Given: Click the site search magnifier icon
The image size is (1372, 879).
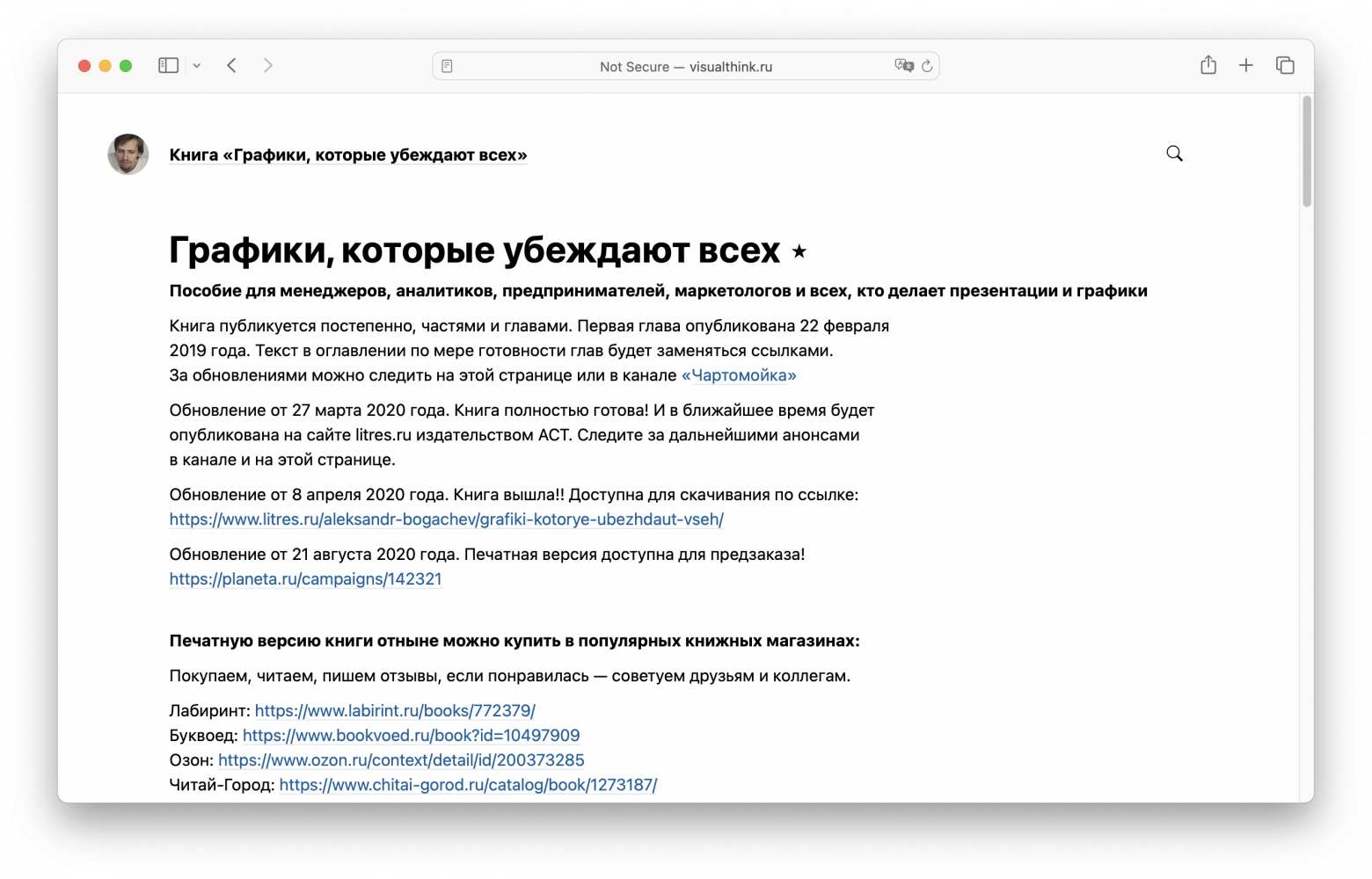Looking at the screenshot, I should point(1174,154).
